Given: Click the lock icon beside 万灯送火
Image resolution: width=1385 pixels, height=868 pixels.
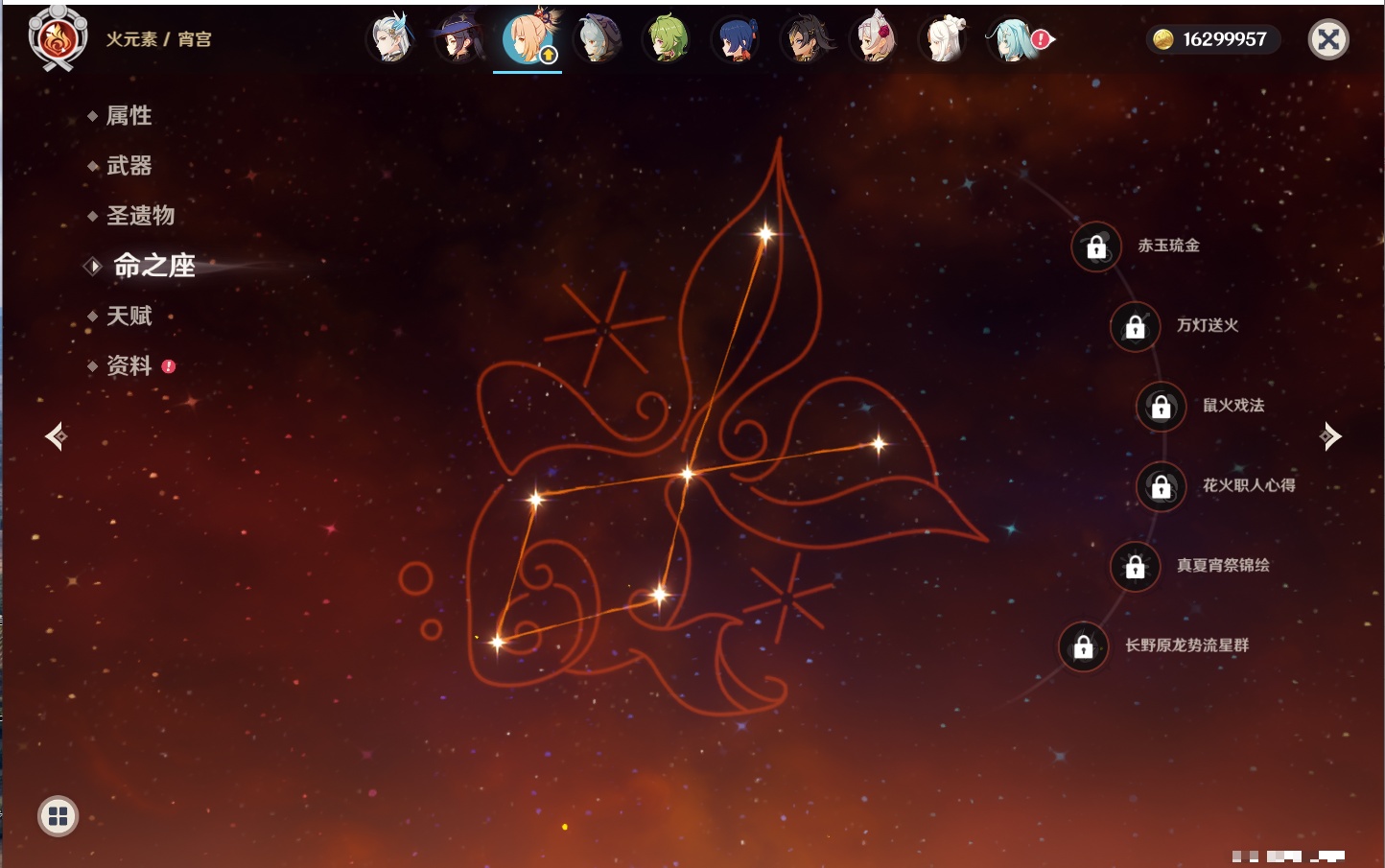Looking at the screenshot, I should coord(1136,326).
